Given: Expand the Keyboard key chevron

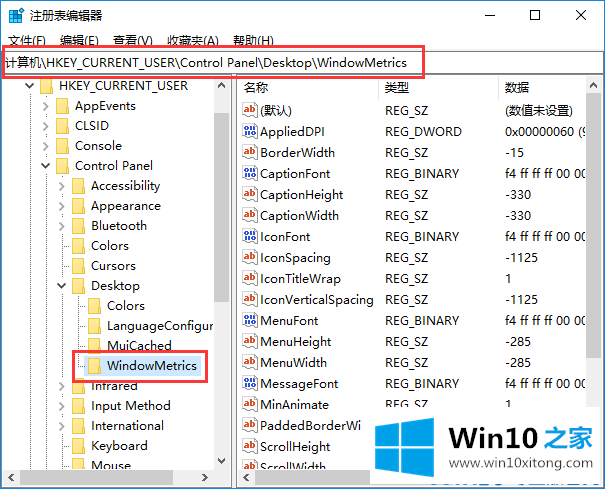Looking at the screenshot, I should 62,446.
